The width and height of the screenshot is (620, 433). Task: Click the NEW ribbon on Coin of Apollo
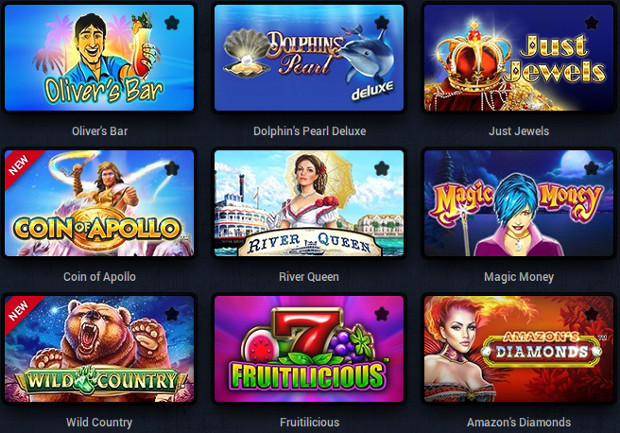click(20, 165)
